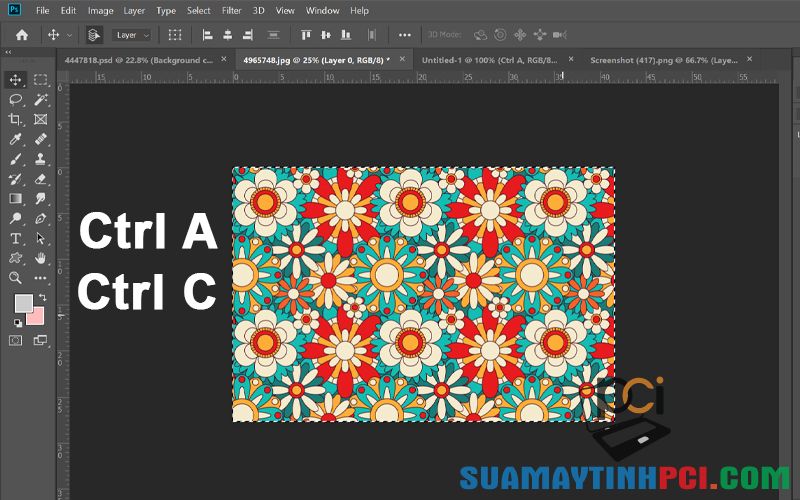Select the Healing Brush tool
Screen dimensions: 800x500
(40, 139)
